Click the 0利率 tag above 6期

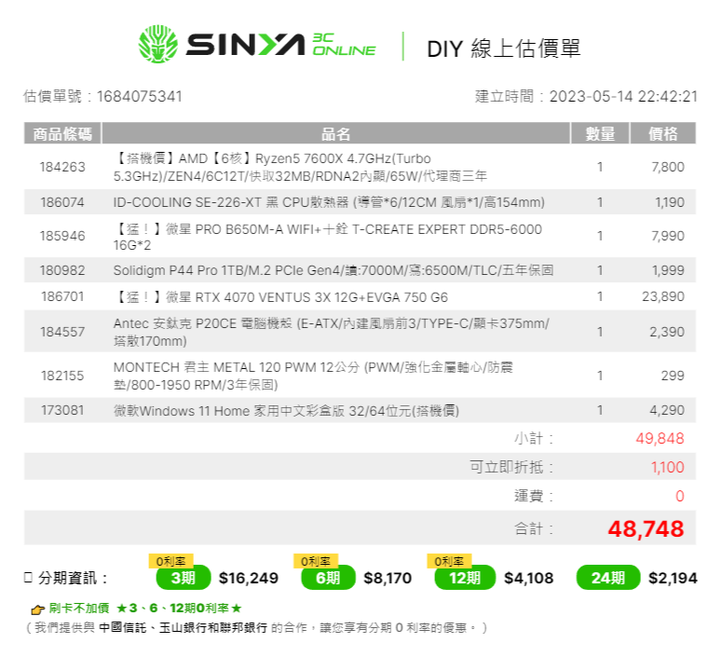tap(315, 561)
